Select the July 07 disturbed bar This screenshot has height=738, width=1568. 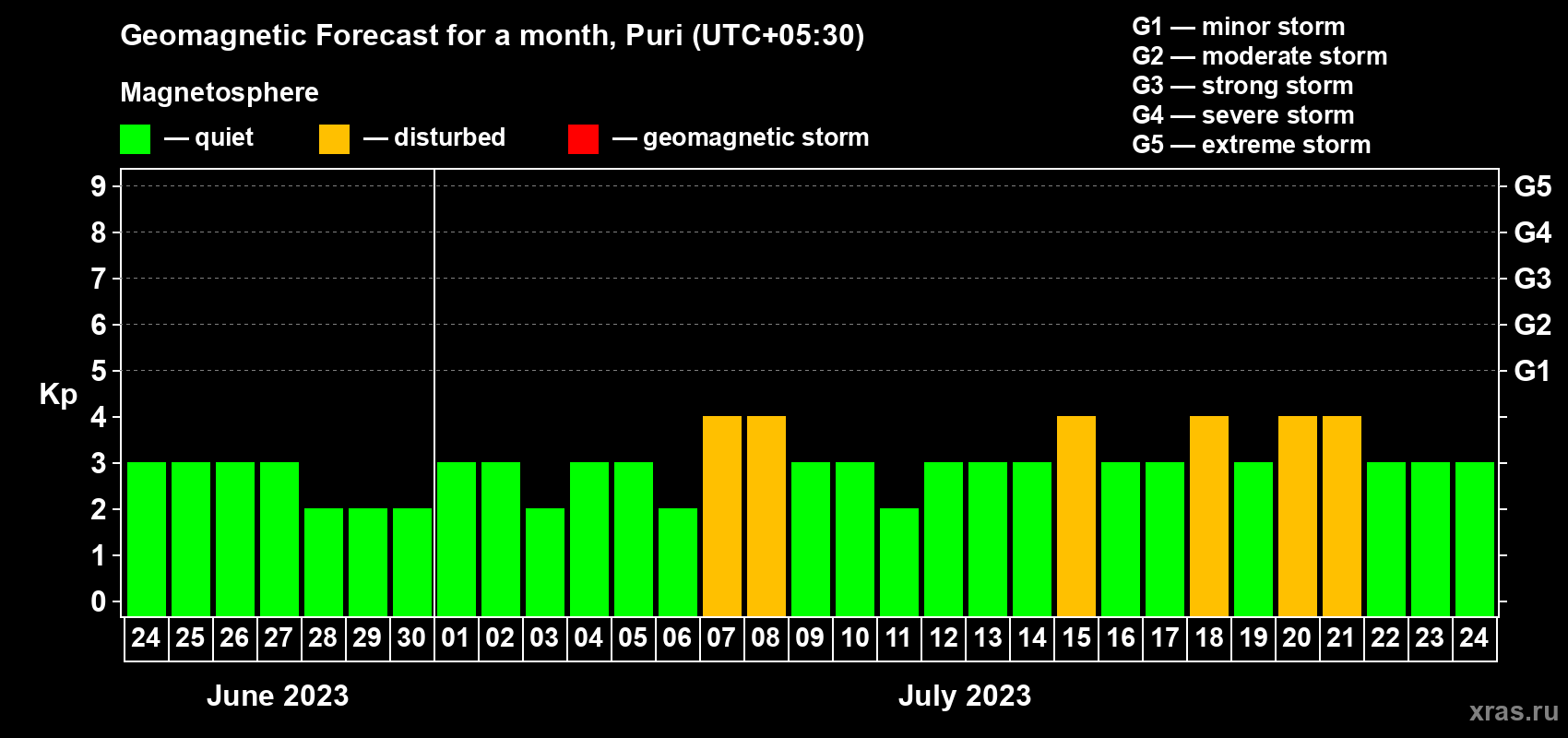[722, 517]
